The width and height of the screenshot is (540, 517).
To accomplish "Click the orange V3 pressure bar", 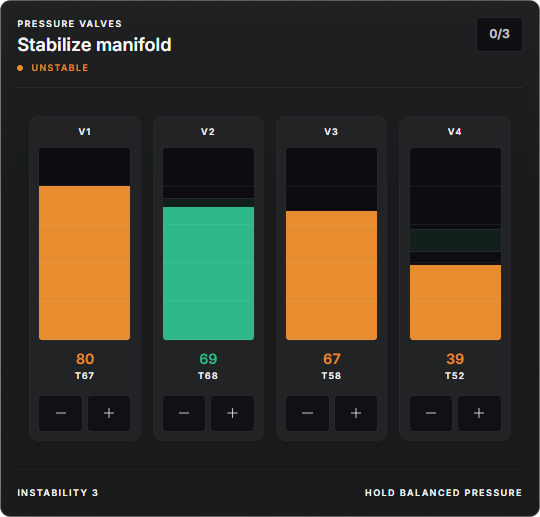I will [x=331, y=276].
